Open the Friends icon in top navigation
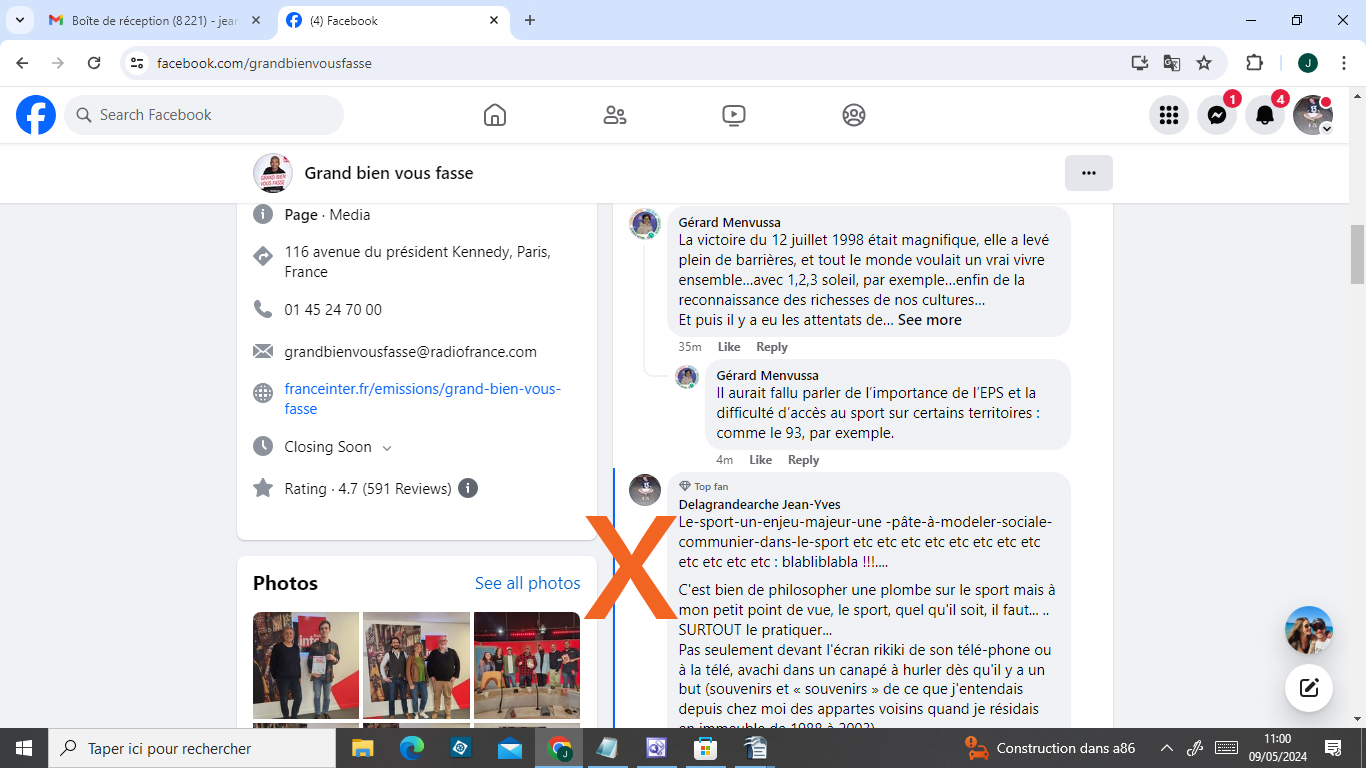The height and width of the screenshot is (768, 1366). (x=615, y=115)
